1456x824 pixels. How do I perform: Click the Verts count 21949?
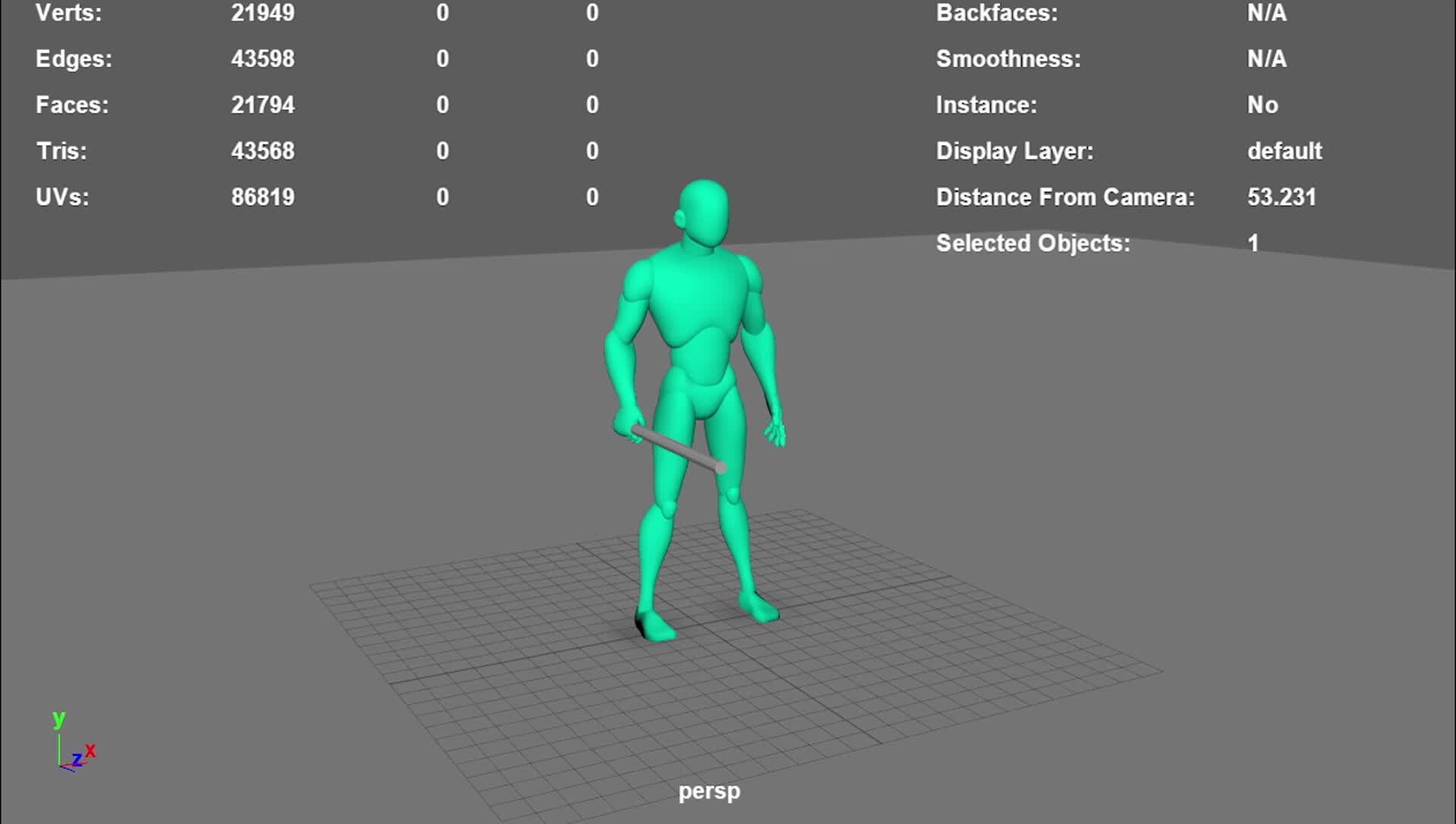tap(262, 13)
